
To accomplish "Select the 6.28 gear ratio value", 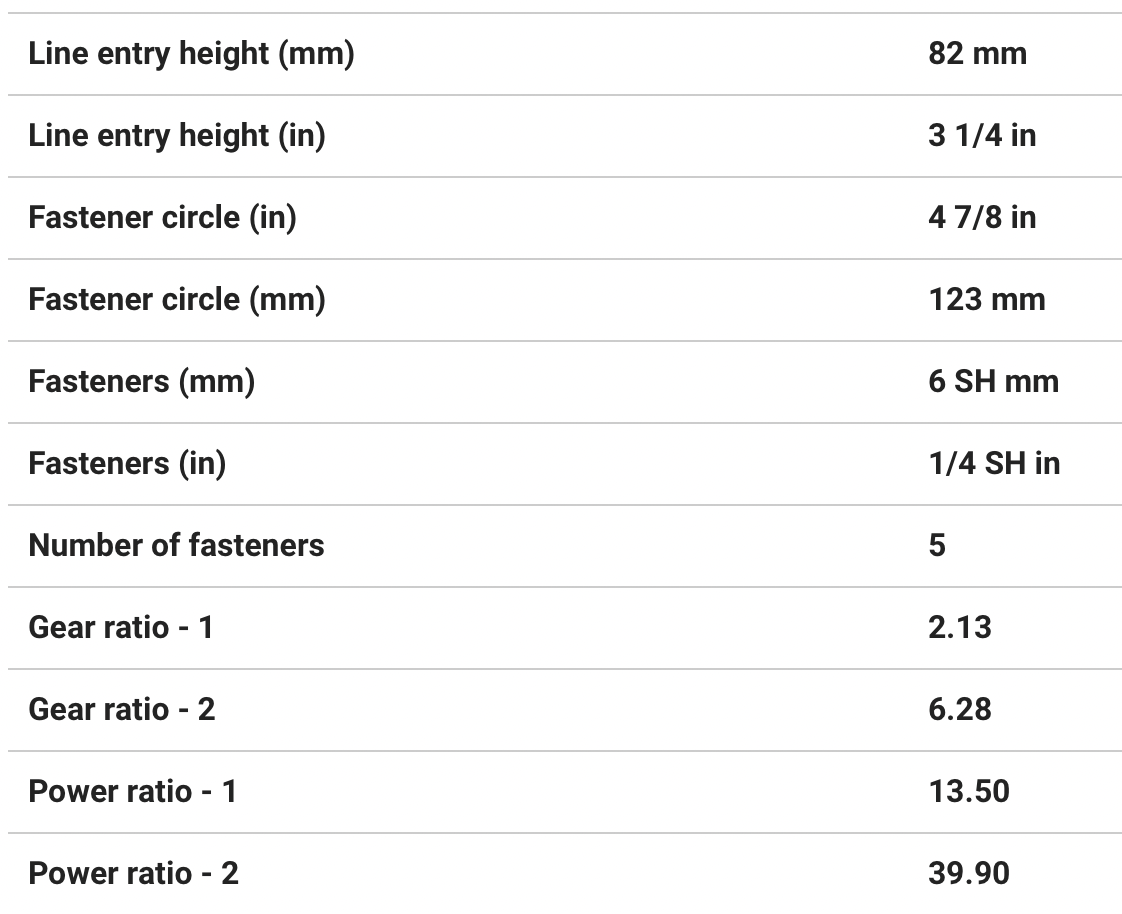I will 959,710.
